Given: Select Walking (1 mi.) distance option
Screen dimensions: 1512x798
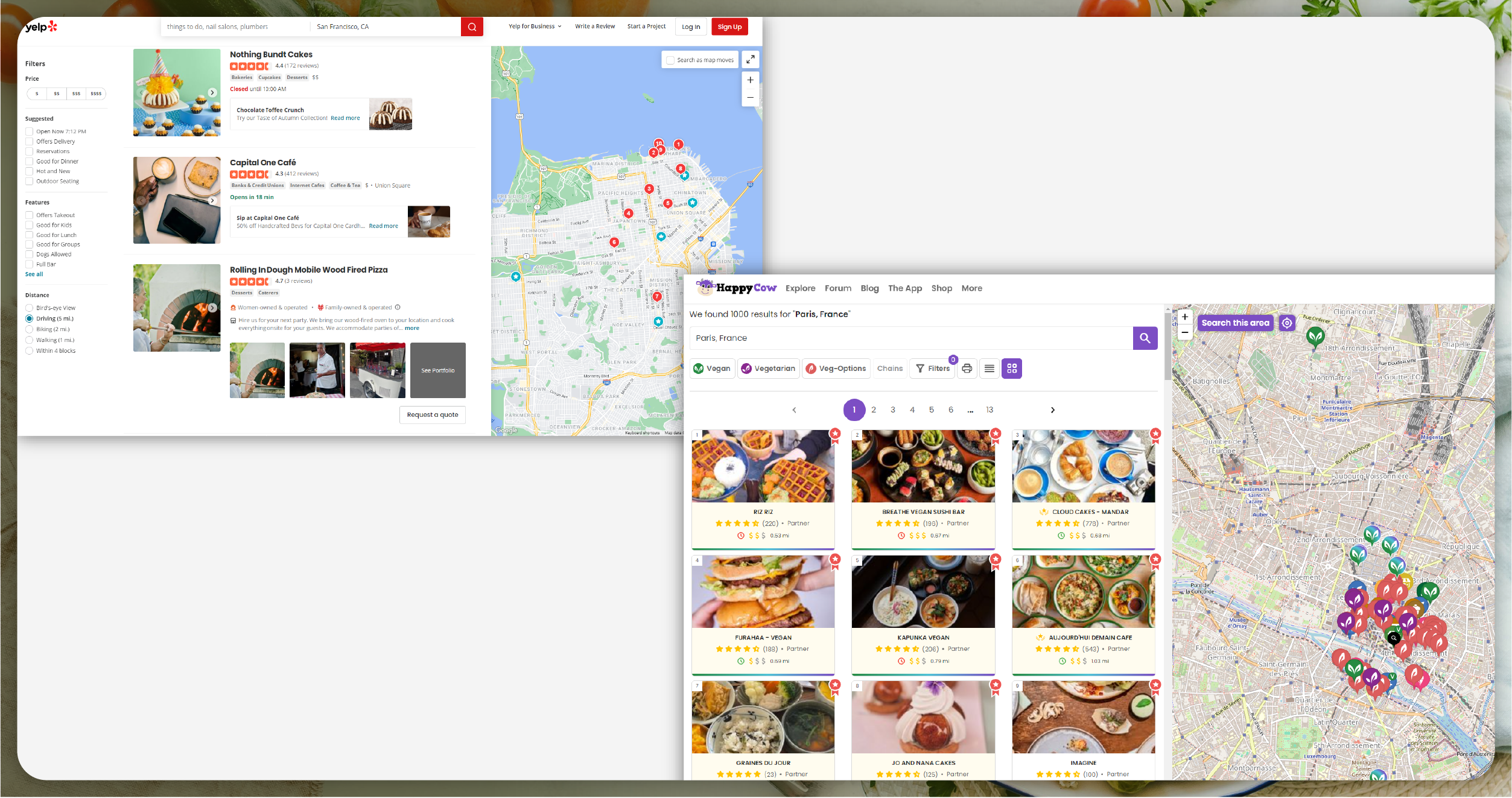Looking at the screenshot, I should [x=29, y=340].
